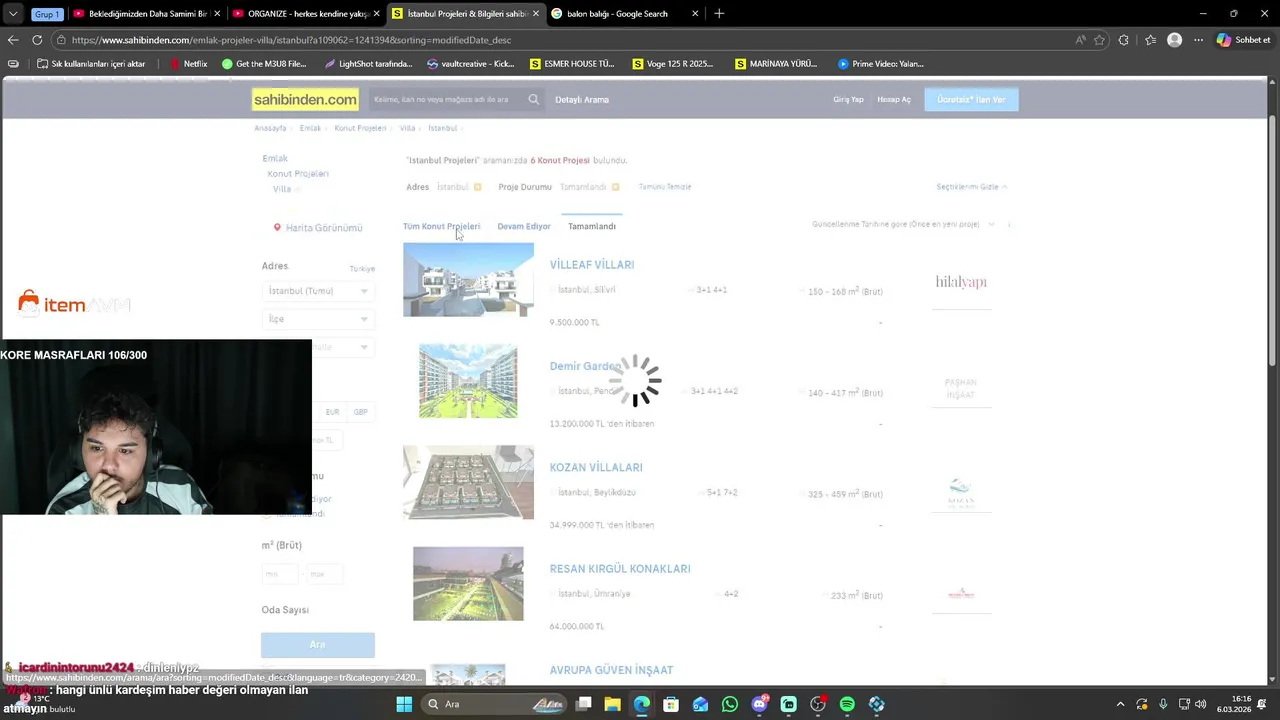
Task: Click the site keyword search input
Action: 445,99
